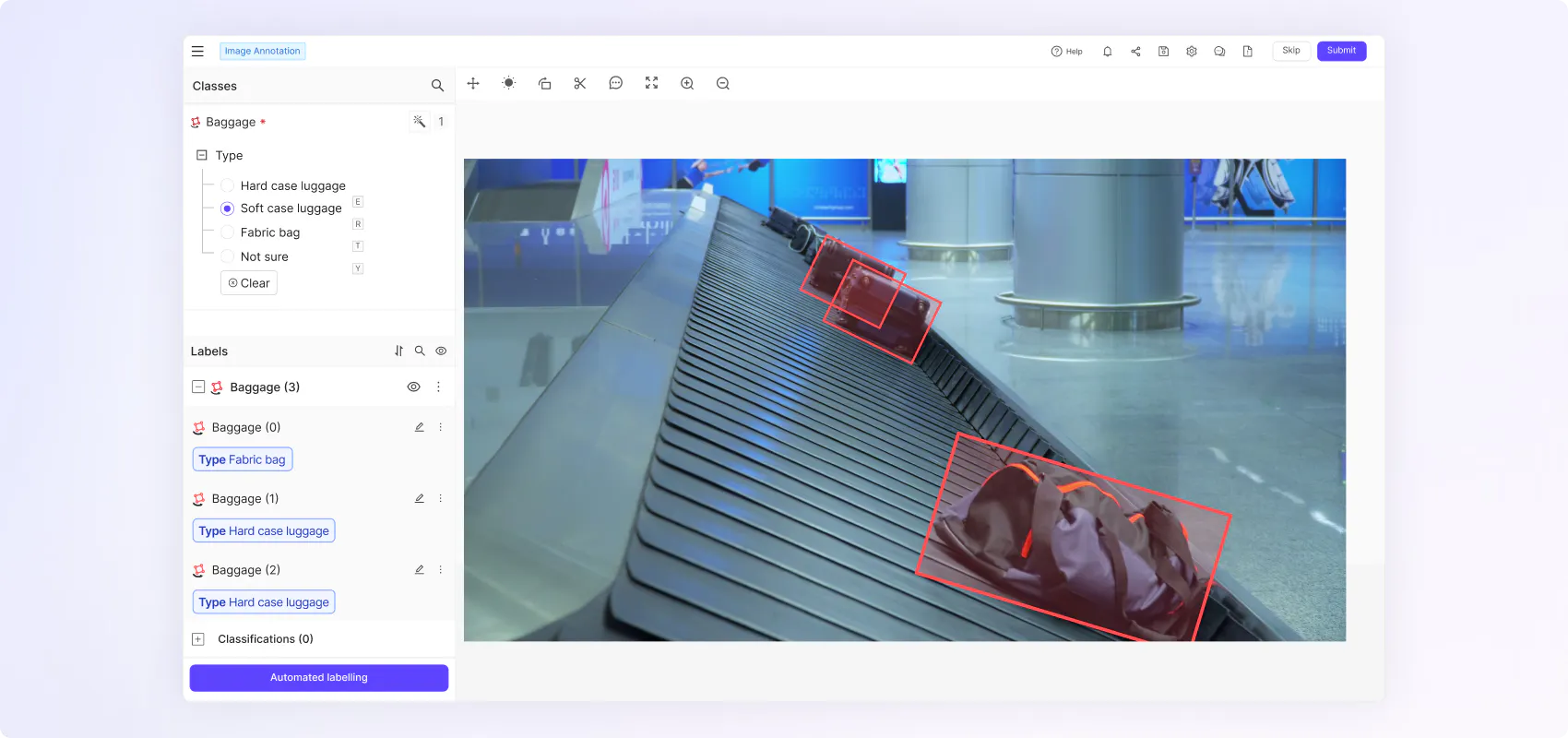Expand the Classifications (0) section
This screenshot has height=738, width=1568.
click(x=197, y=638)
